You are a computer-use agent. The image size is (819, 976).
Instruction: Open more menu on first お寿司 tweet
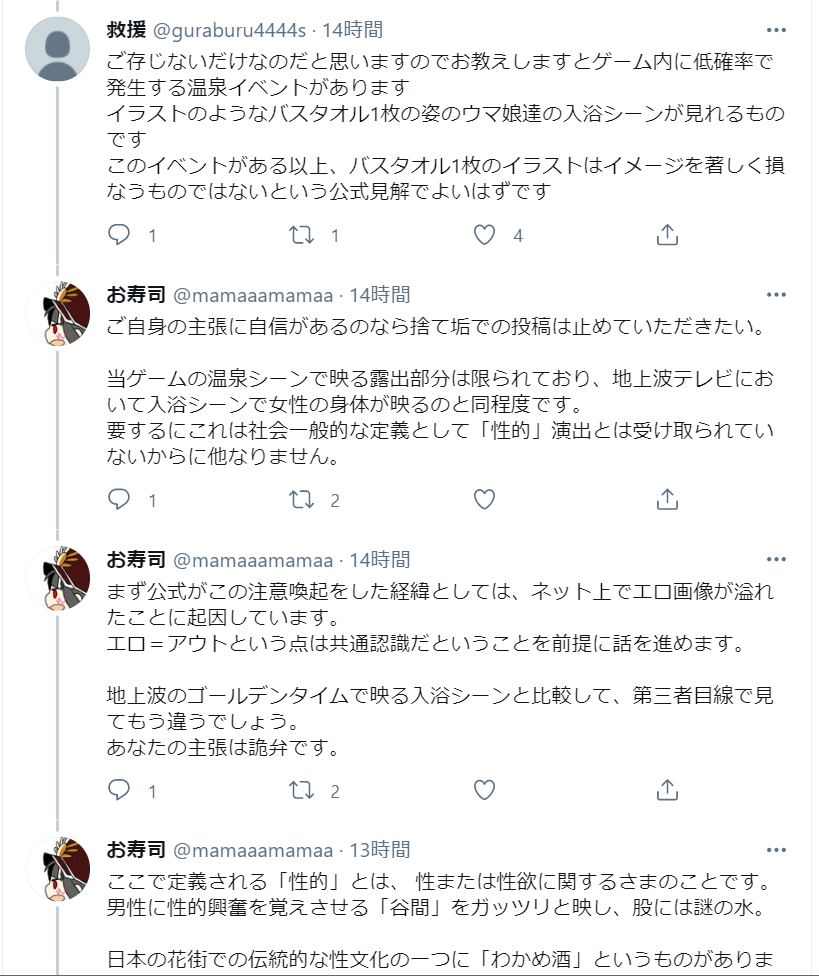click(x=776, y=295)
